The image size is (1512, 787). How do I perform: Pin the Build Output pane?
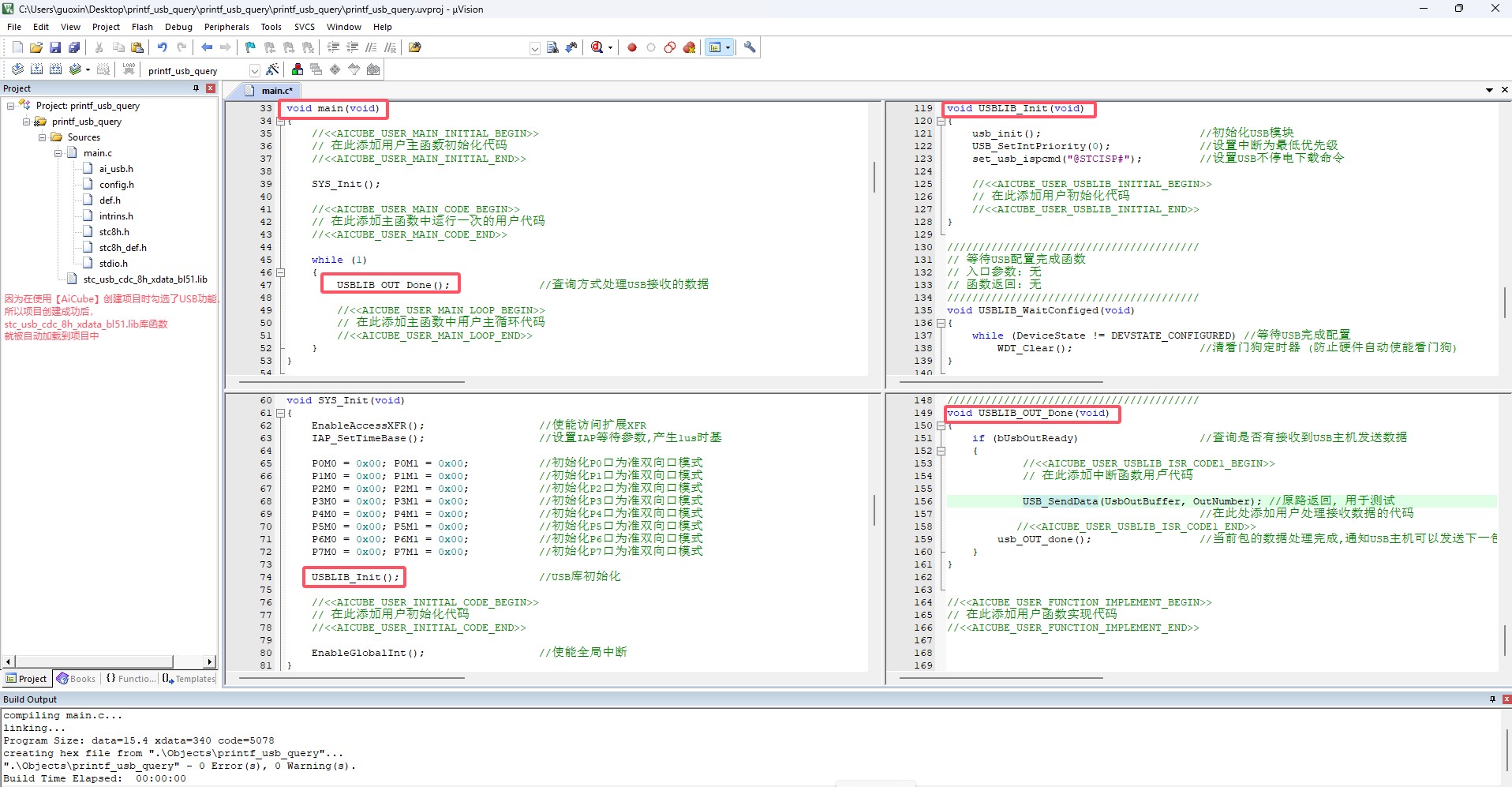pos(1492,699)
